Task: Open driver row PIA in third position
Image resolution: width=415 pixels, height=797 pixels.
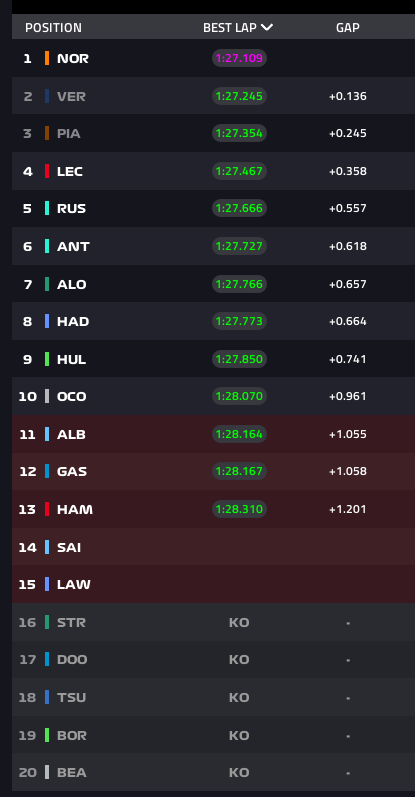Action: tap(214, 134)
